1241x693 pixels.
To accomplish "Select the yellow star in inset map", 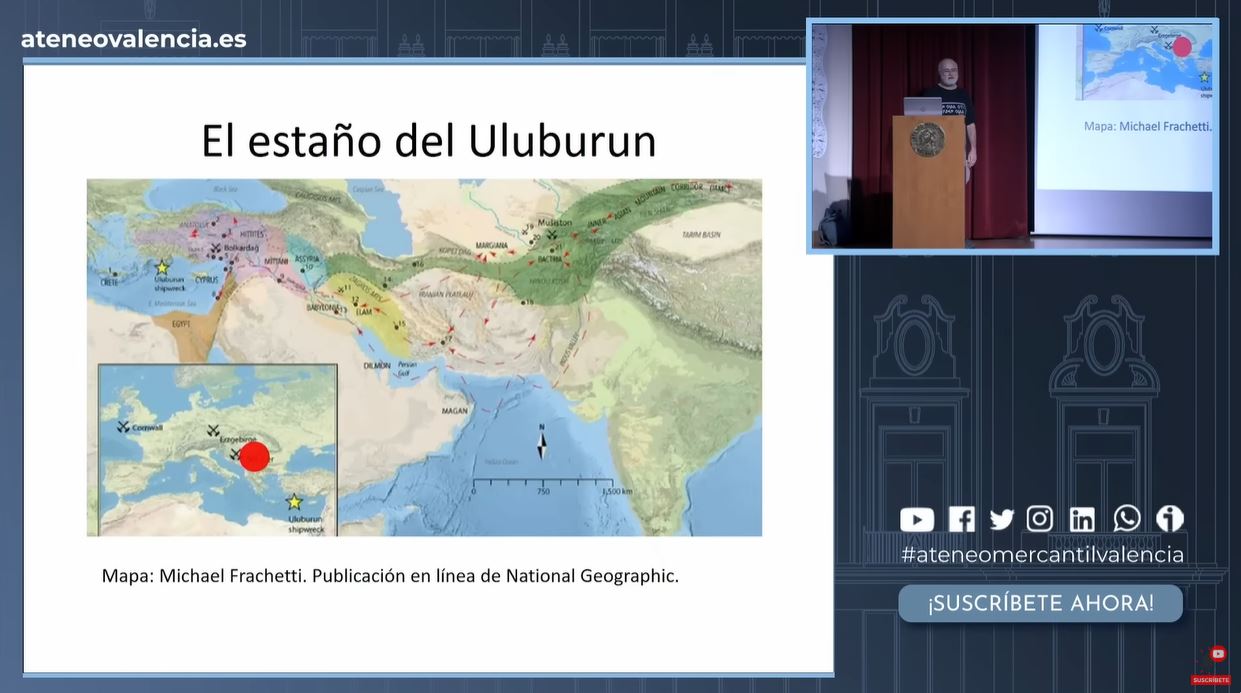I will click(294, 502).
